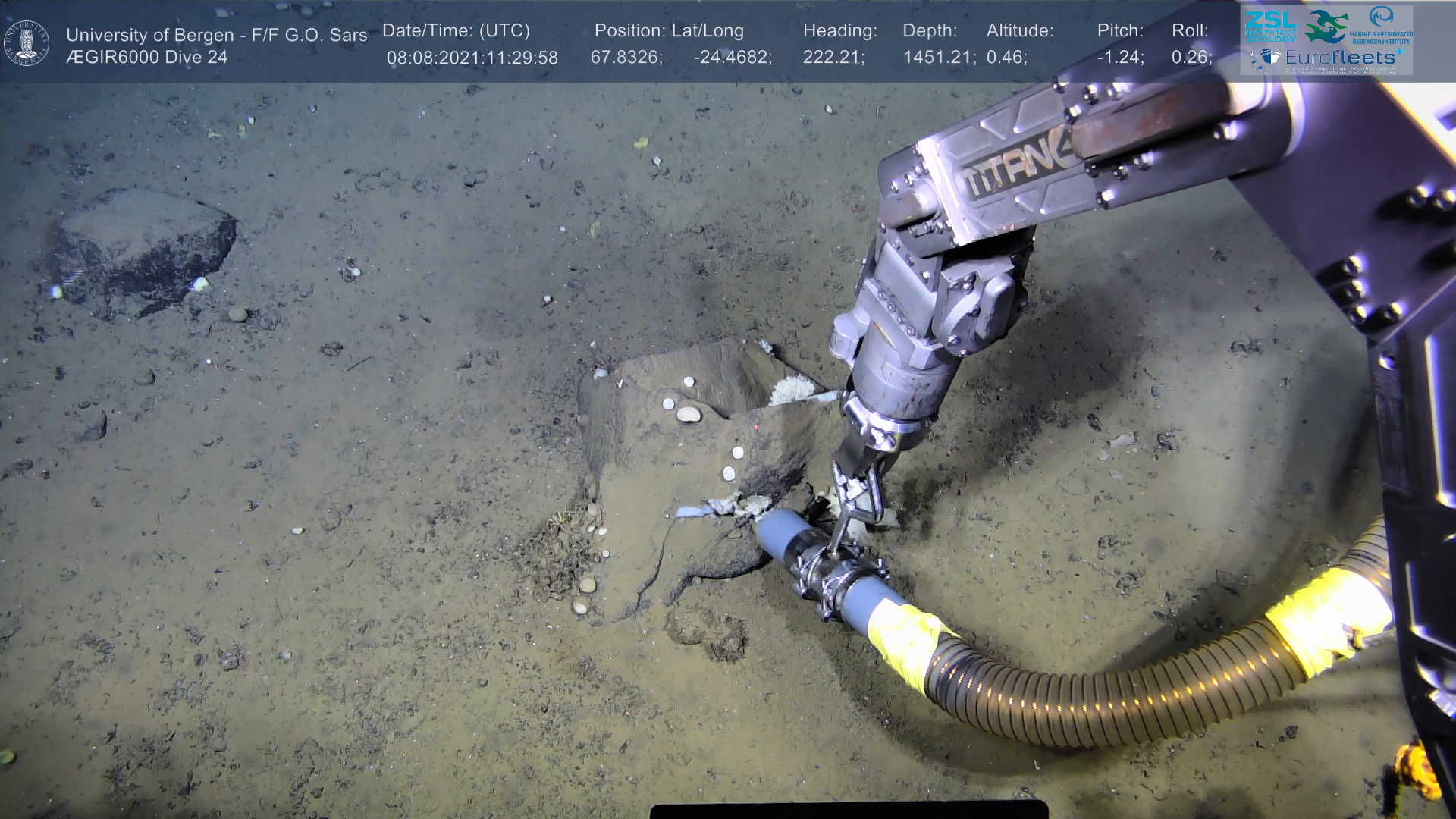The width and height of the screenshot is (1456, 819).
Task: Click the Eurofleets+ logo
Action: [x=1340, y=58]
